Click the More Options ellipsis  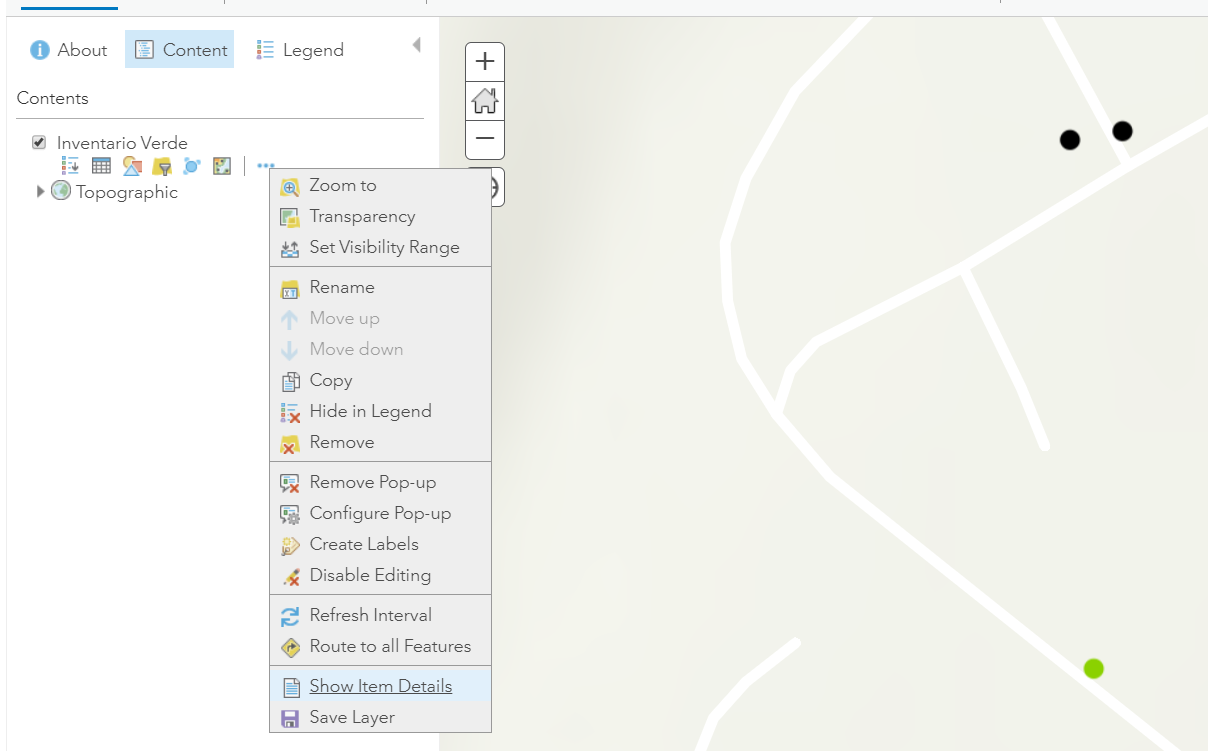coord(265,166)
